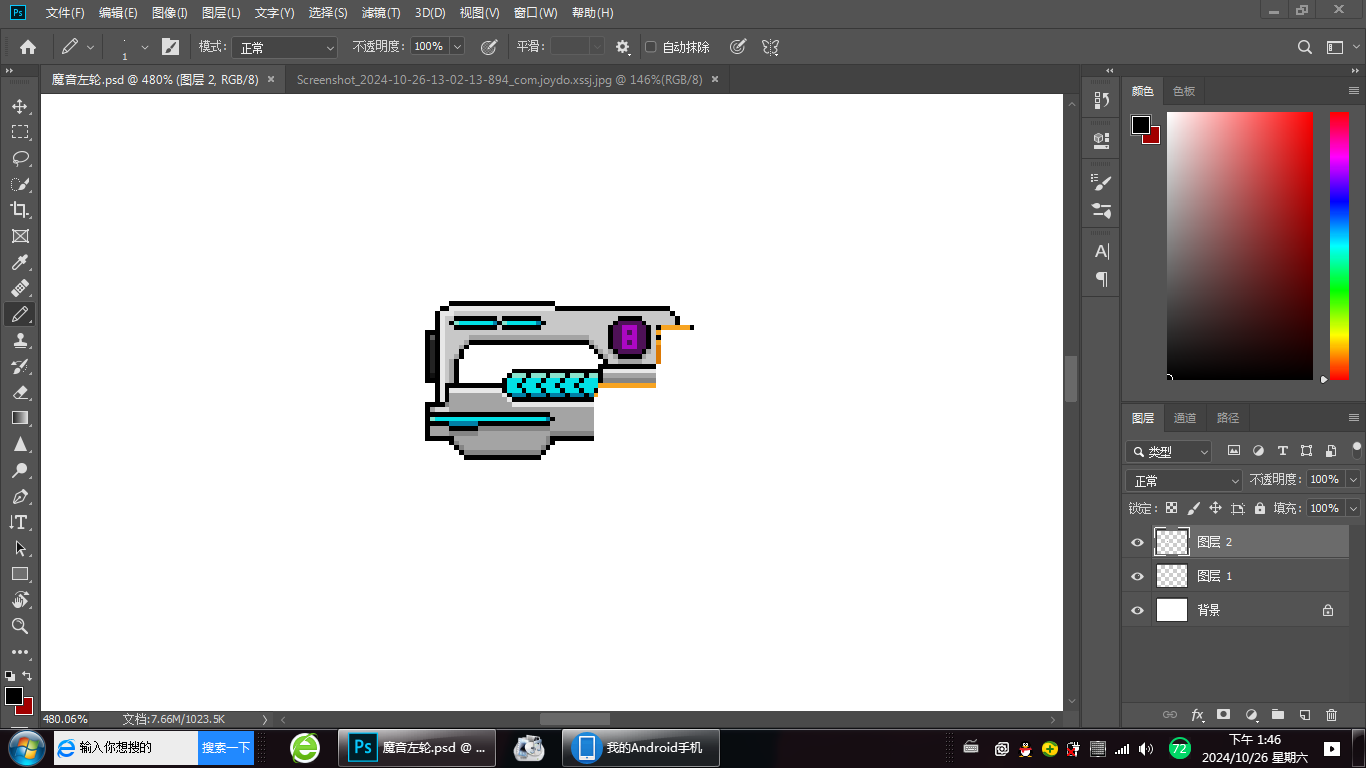Select the Sharpen/Blur triangle tool

19,444
